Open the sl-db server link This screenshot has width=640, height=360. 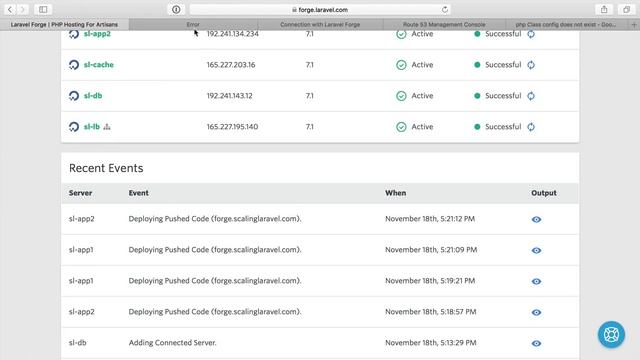coord(93,96)
